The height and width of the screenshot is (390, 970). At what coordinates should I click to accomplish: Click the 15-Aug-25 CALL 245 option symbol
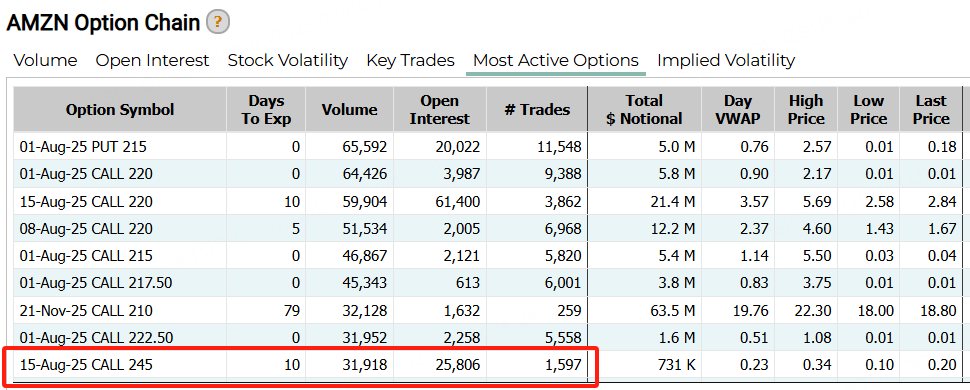click(86, 365)
